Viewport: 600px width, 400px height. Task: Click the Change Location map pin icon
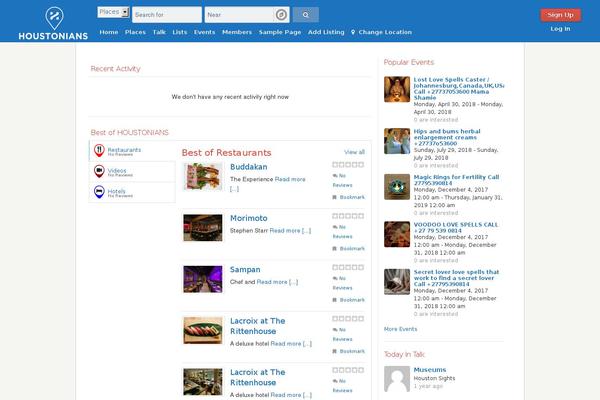click(353, 33)
